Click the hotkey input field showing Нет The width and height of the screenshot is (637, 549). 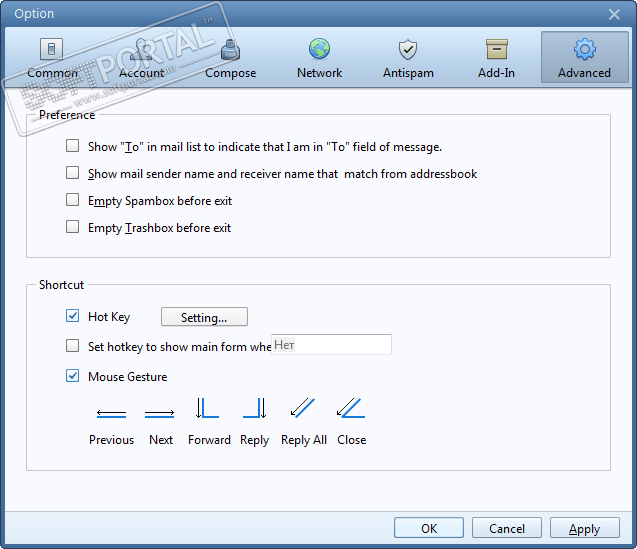coord(331,345)
